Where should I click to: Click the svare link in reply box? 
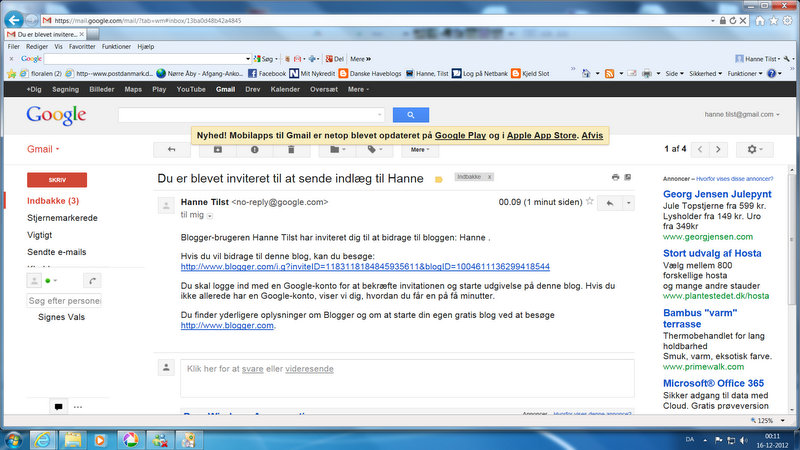[x=253, y=369]
